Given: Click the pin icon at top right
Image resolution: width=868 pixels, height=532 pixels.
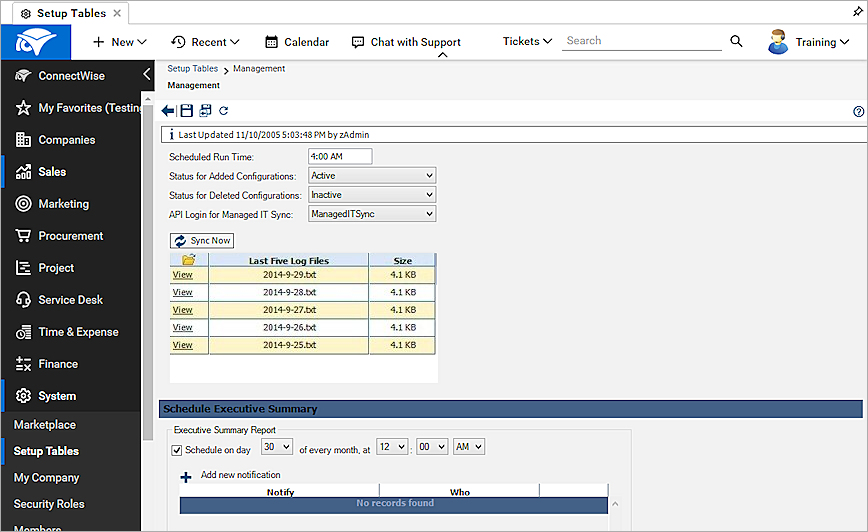Looking at the screenshot, I should 856,13.
